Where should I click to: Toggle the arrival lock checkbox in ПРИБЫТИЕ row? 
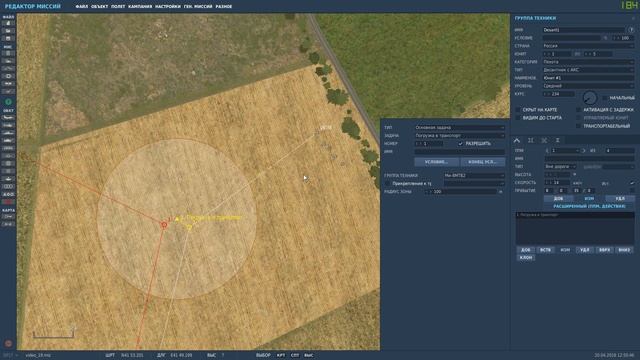pos(632,191)
